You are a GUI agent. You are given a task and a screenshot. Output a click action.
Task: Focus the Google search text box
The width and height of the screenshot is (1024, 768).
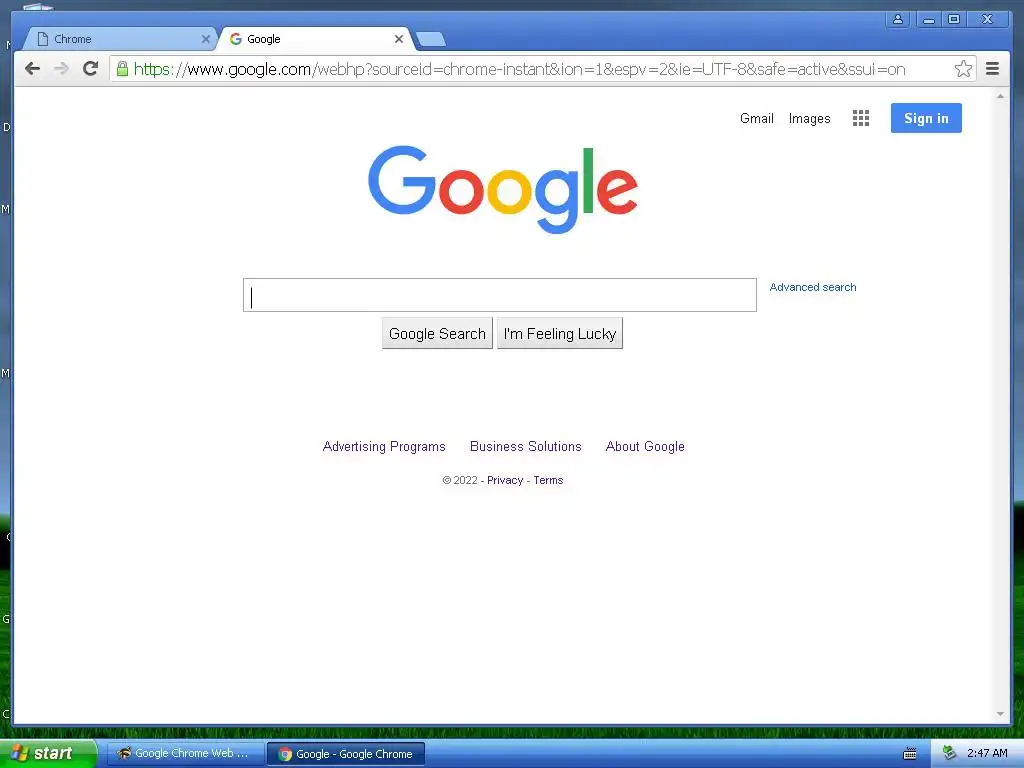click(x=500, y=295)
